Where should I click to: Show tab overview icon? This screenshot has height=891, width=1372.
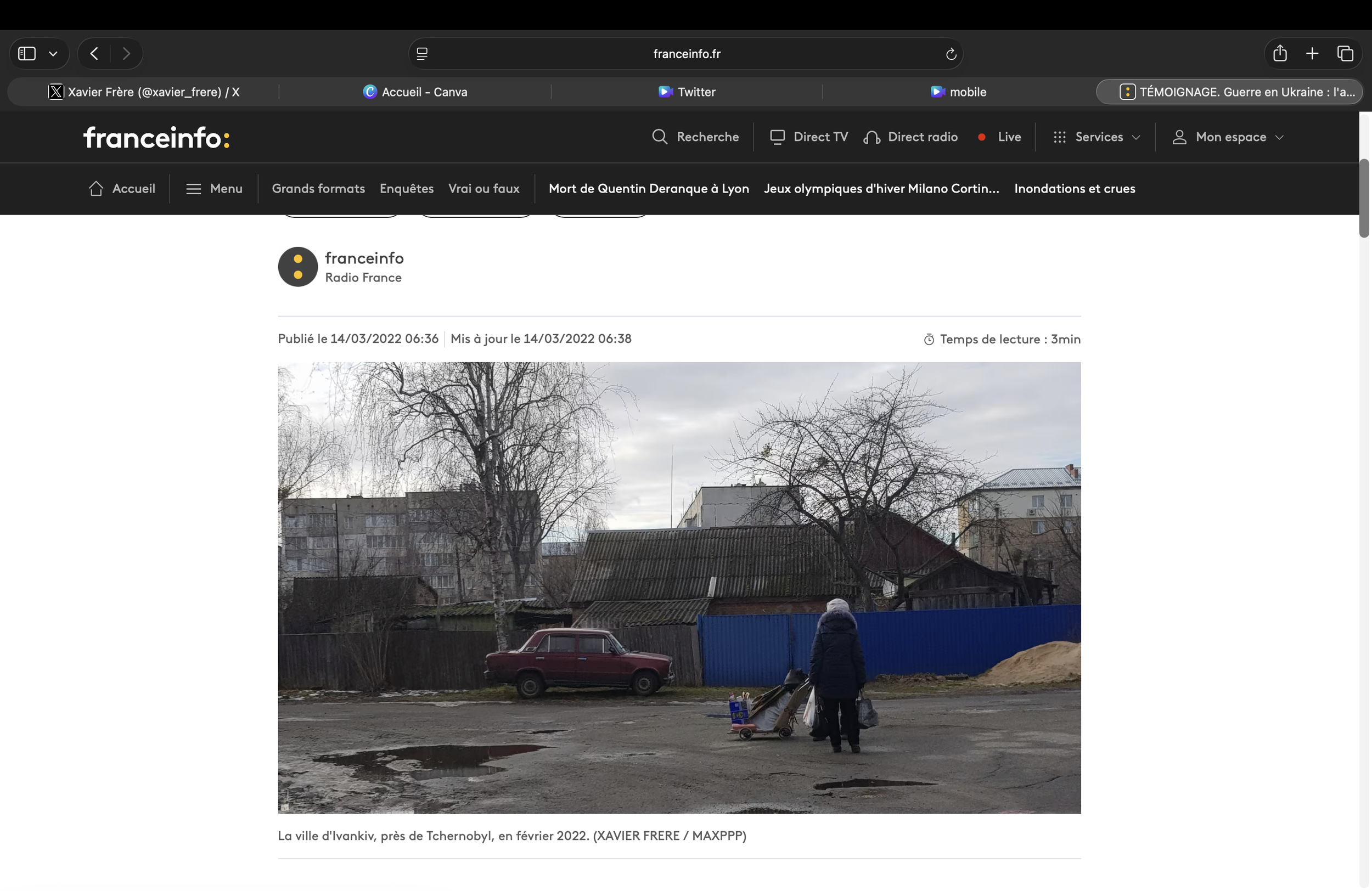click(1345, 54)
